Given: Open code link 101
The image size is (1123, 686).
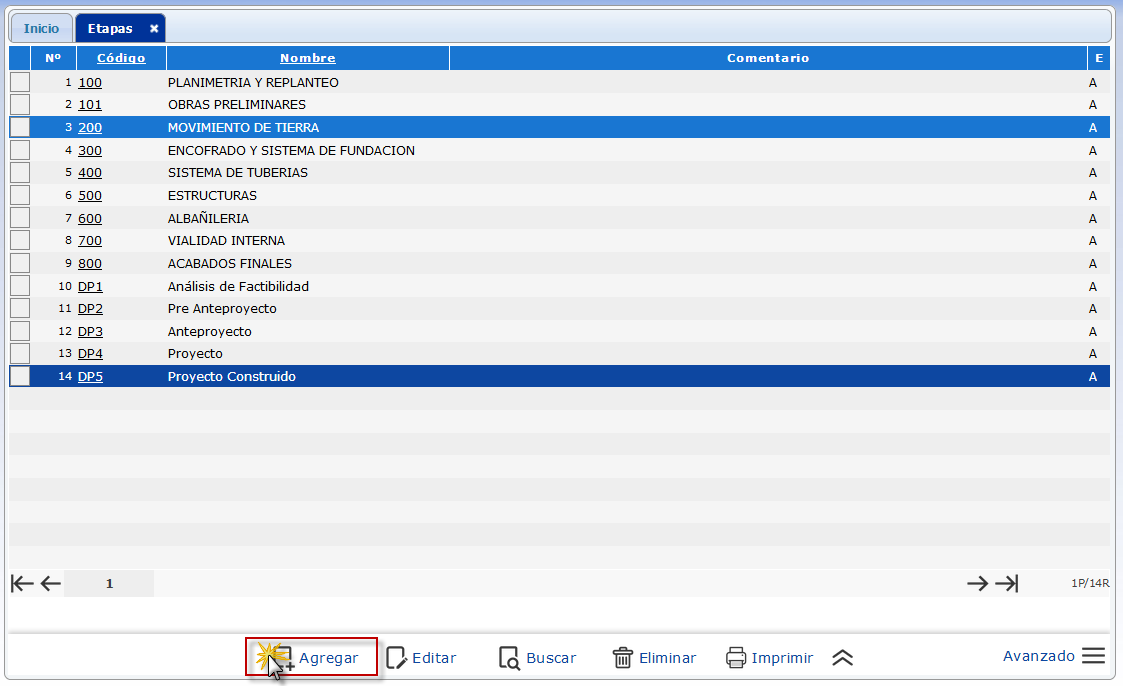Looking at the screenshot, I should click(90, 105).
